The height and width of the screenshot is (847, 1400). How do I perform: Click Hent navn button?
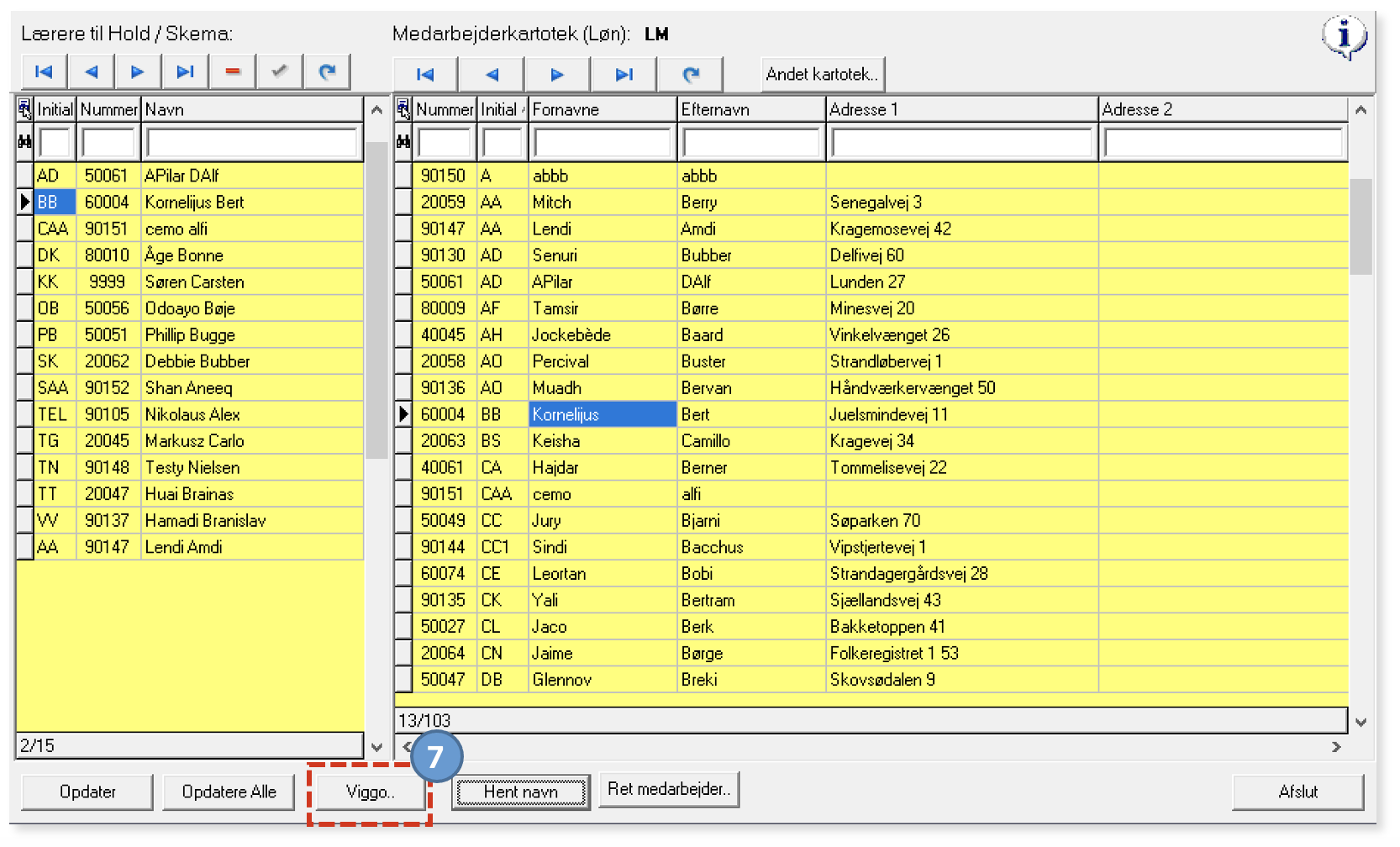point(520,792)
